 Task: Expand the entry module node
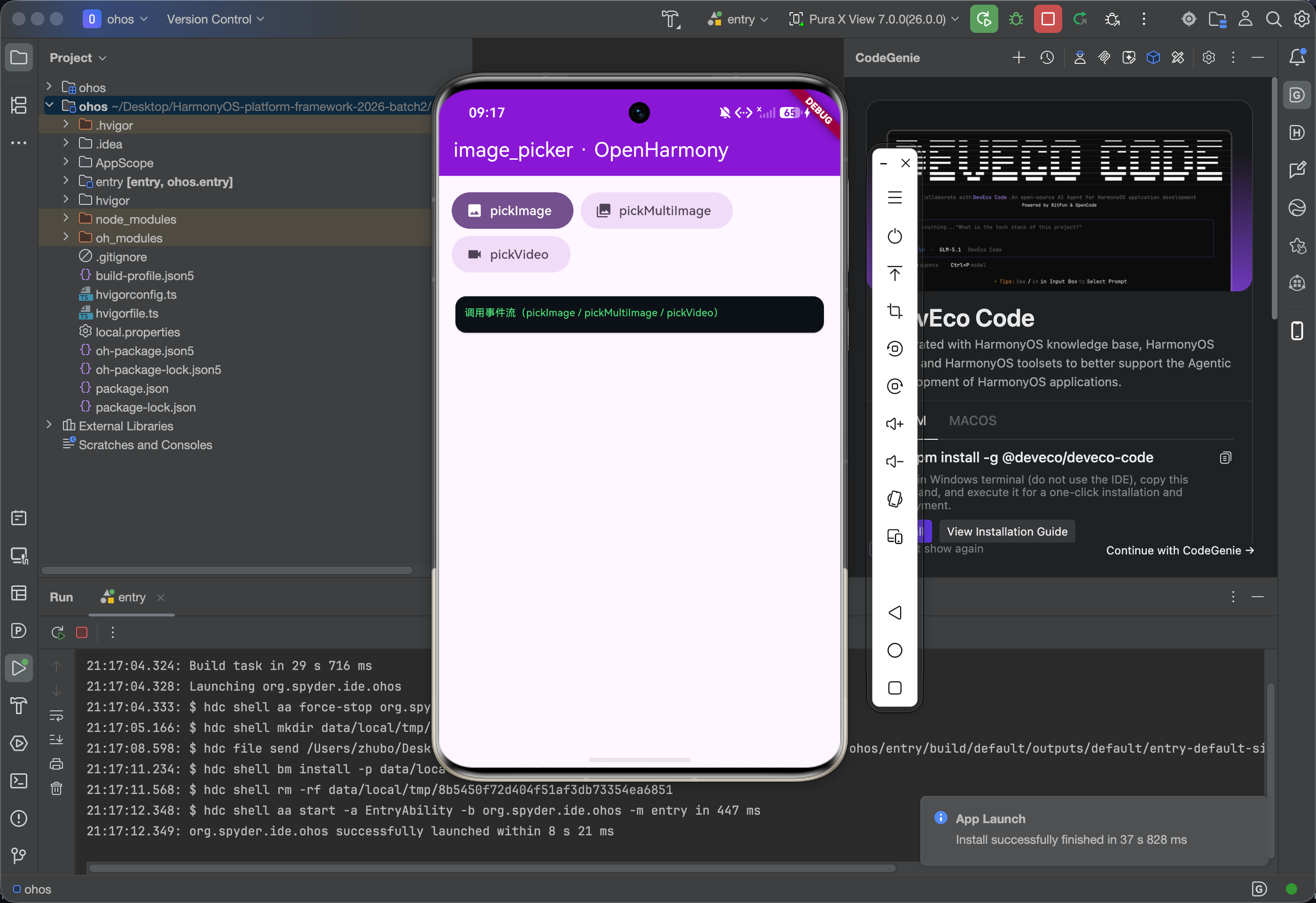[66, 180]
